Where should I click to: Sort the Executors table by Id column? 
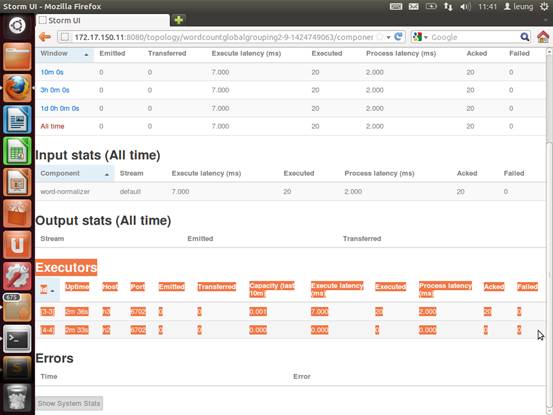click(47, 290)
